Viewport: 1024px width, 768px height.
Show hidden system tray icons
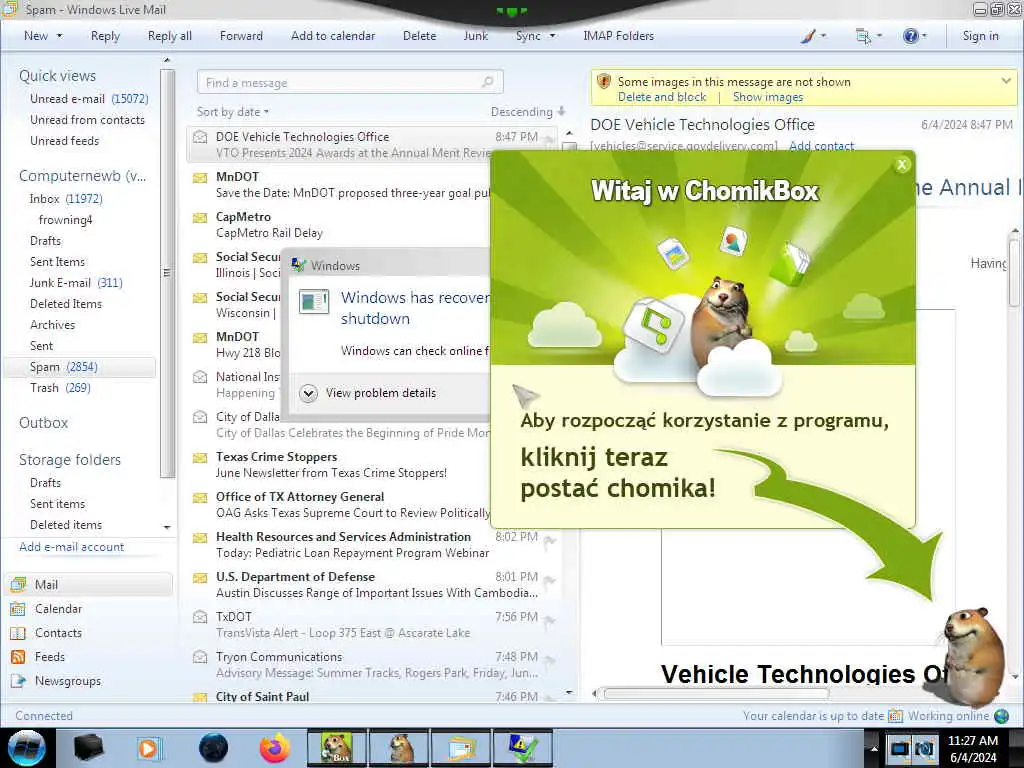(874, 748)
